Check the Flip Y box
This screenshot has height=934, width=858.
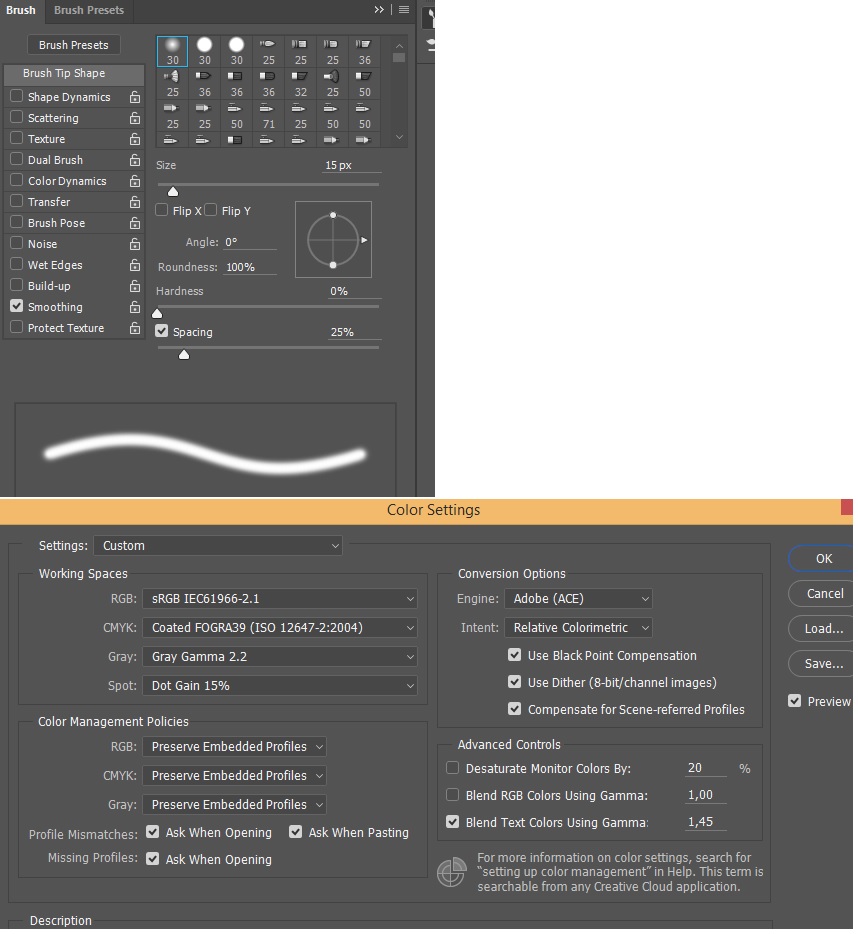210,210
